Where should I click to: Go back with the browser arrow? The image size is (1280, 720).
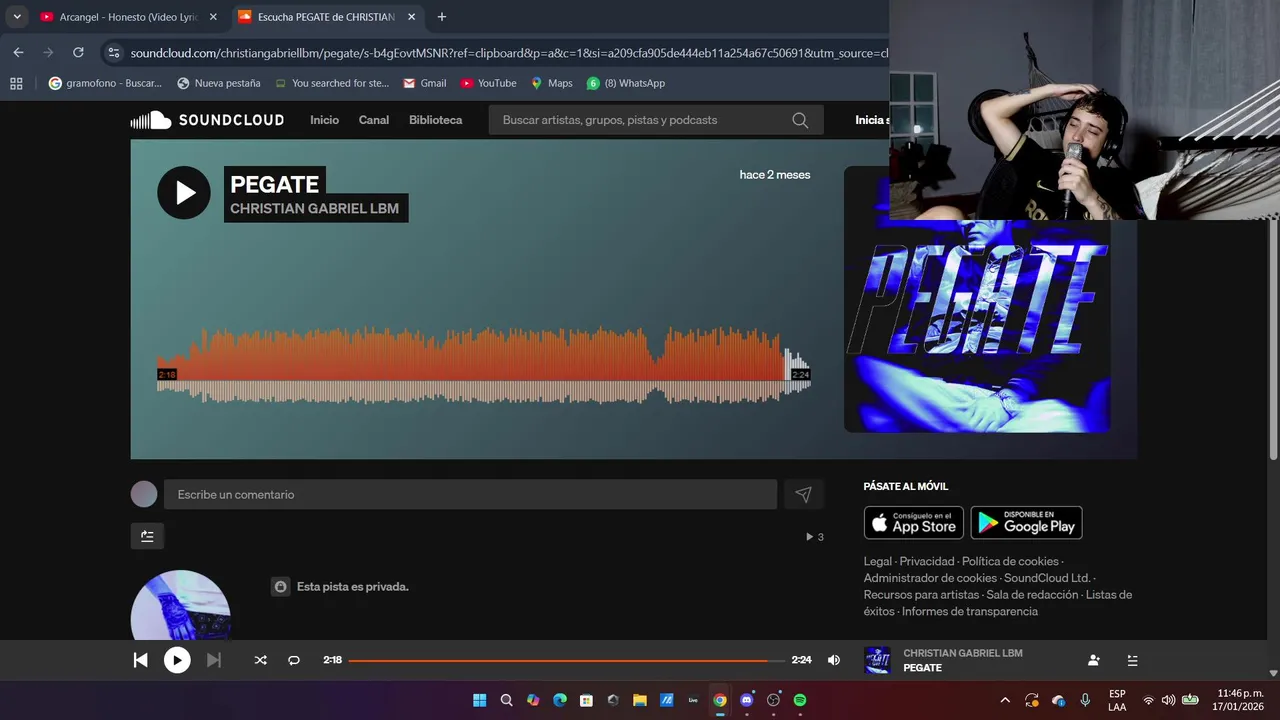pos(18,53)
